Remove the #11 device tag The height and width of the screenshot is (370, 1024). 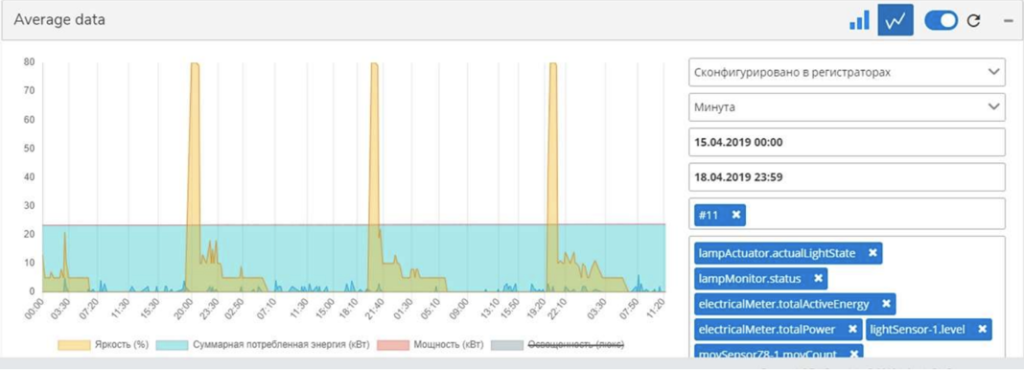pos(736,215)
